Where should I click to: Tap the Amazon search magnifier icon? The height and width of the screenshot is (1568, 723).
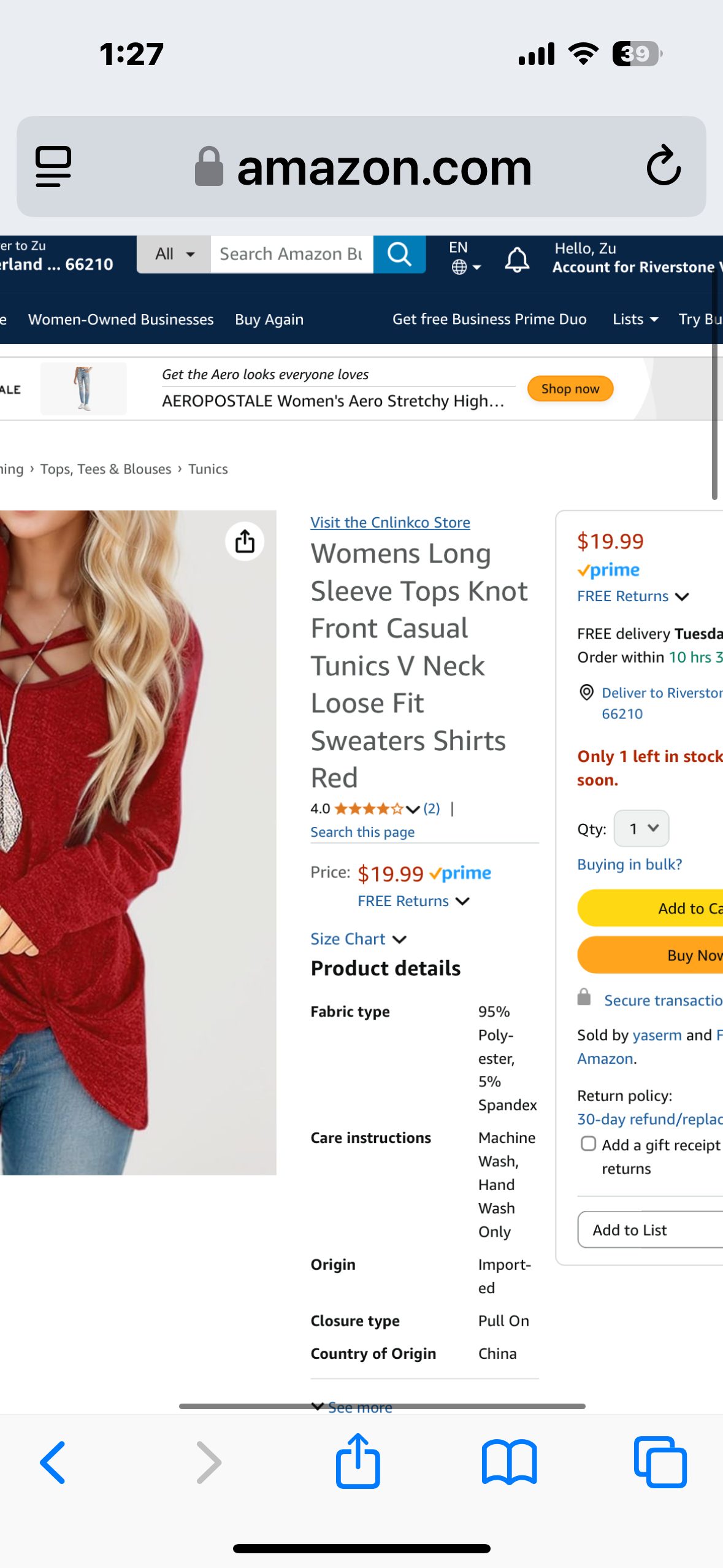coord(399,254)
